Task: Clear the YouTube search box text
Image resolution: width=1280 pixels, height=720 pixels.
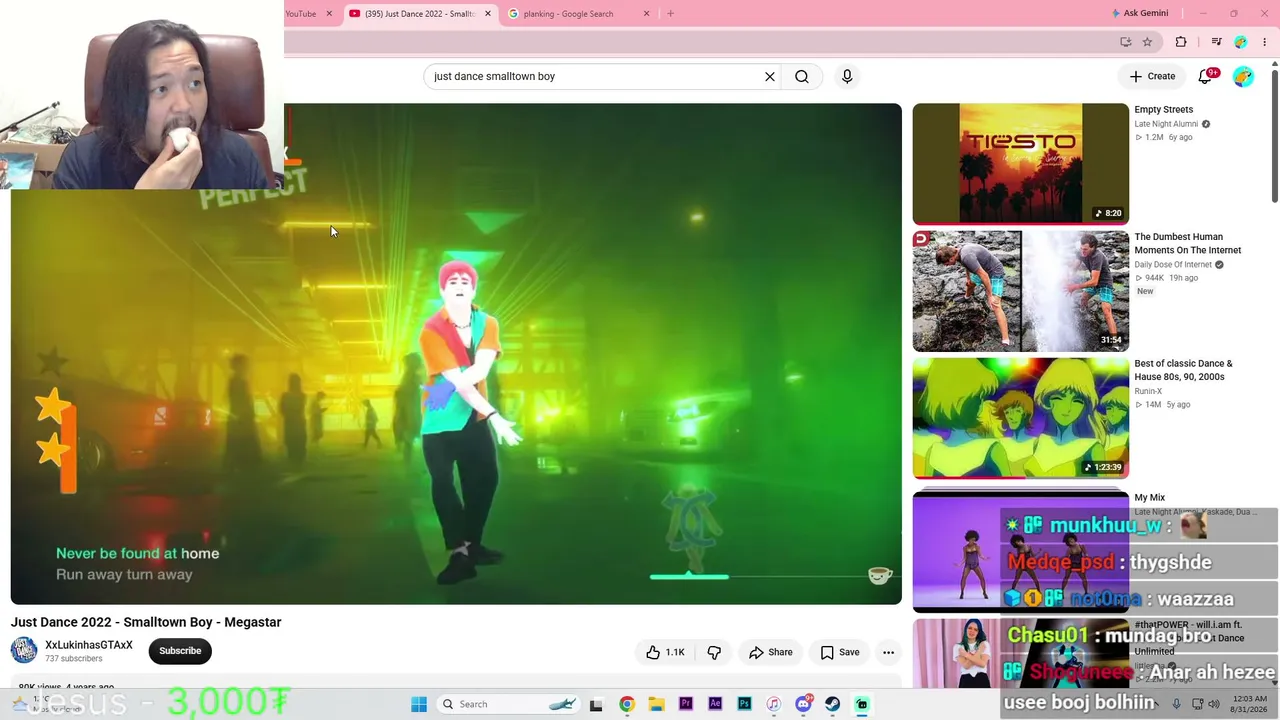Action: click(770, 76)
